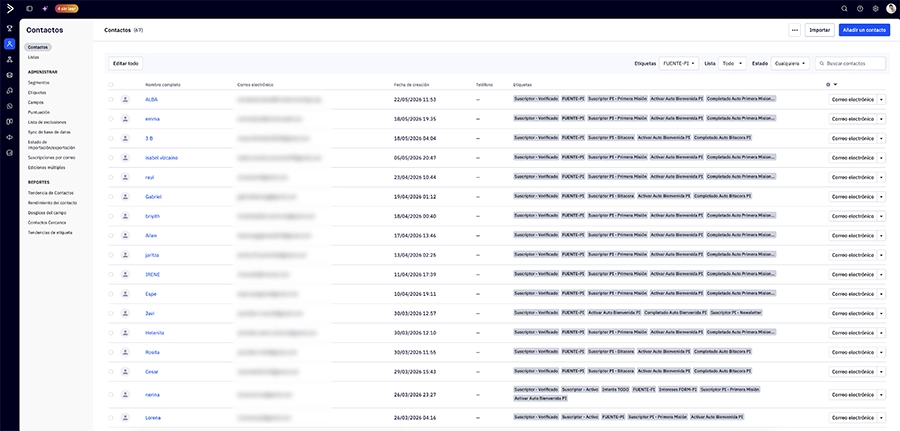Select the Contacts person icon in the navigation rail

(10, 44)
